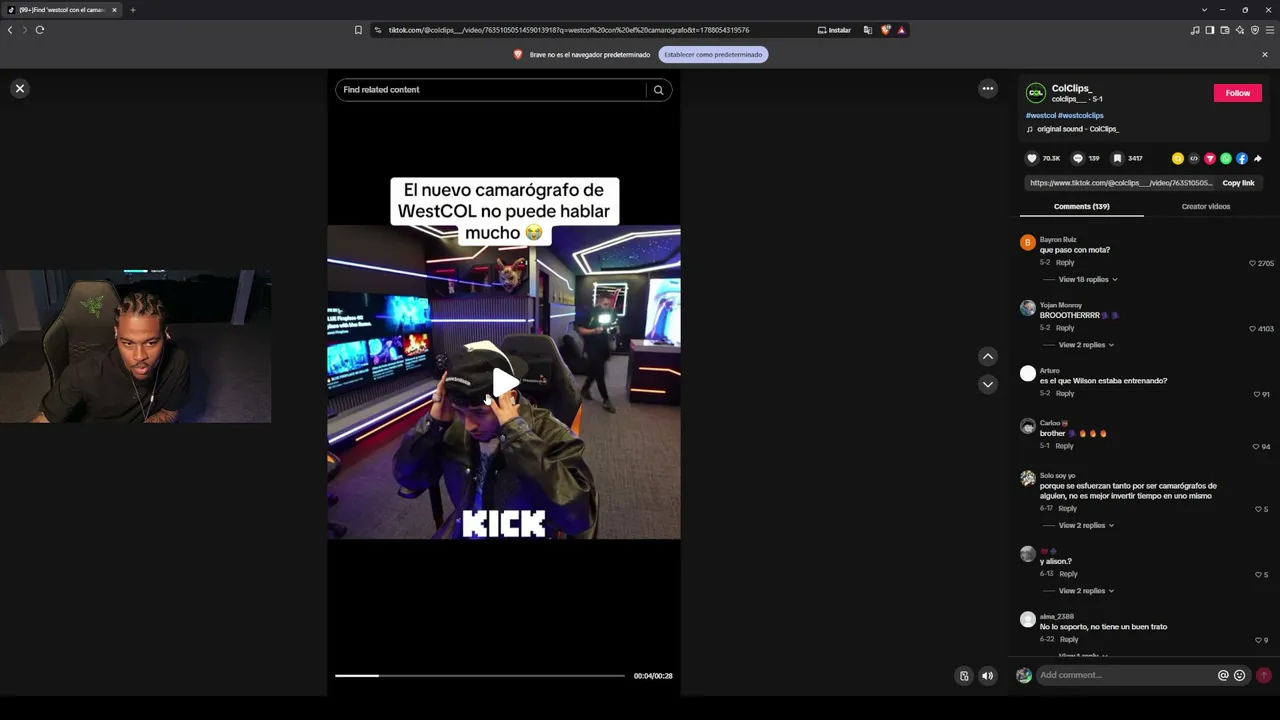The image size is (1280, 720).
Task: Like Arturo's comment with 91 likes
Action: (1257, 395)
